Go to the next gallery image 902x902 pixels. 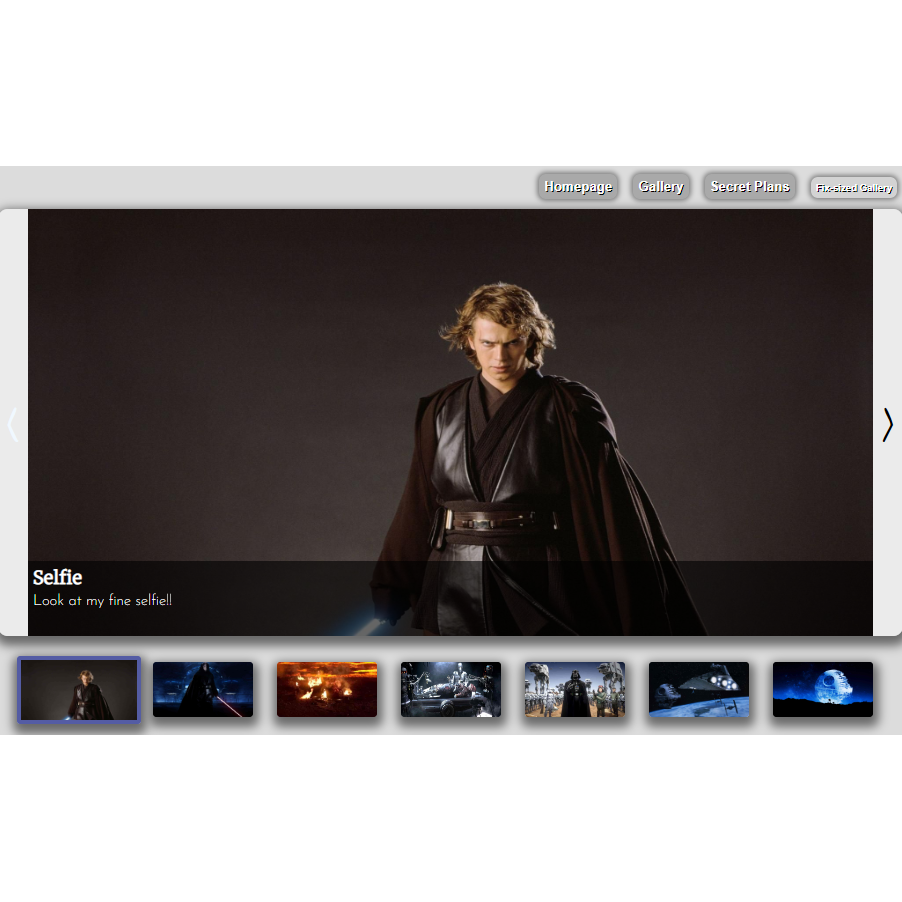pos(888,425)
